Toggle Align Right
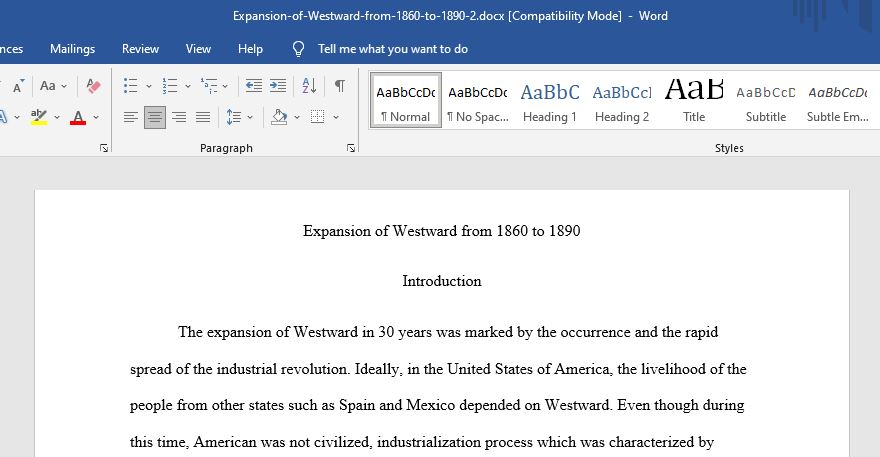 (179, 117)
